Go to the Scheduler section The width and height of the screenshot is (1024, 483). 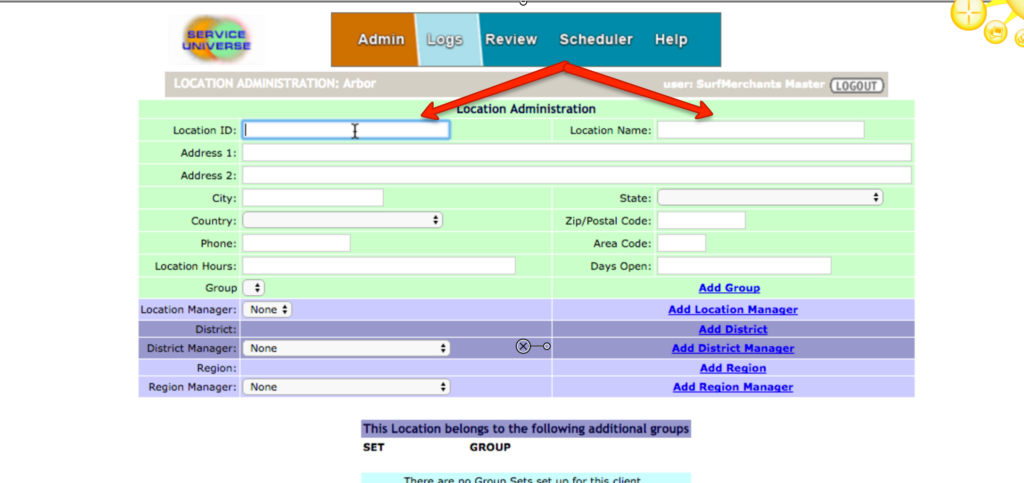click(x=596, y=39)
